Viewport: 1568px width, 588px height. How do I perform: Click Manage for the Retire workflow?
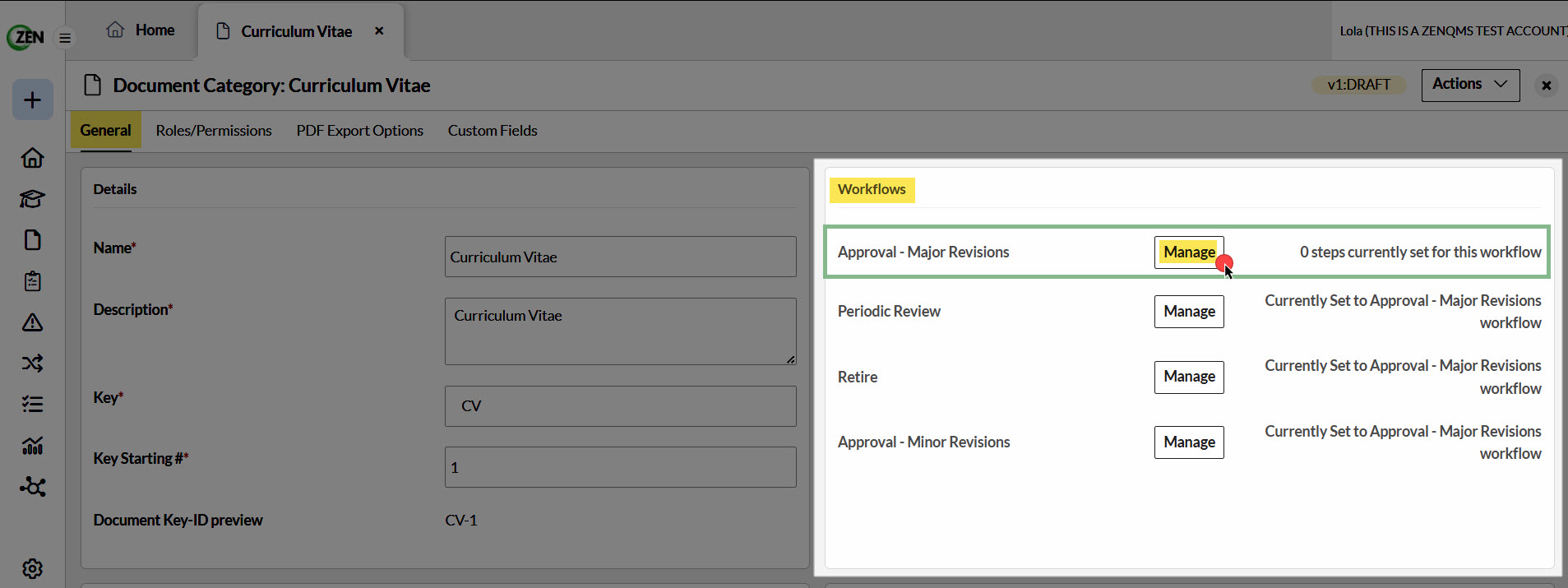point(1189,377)
